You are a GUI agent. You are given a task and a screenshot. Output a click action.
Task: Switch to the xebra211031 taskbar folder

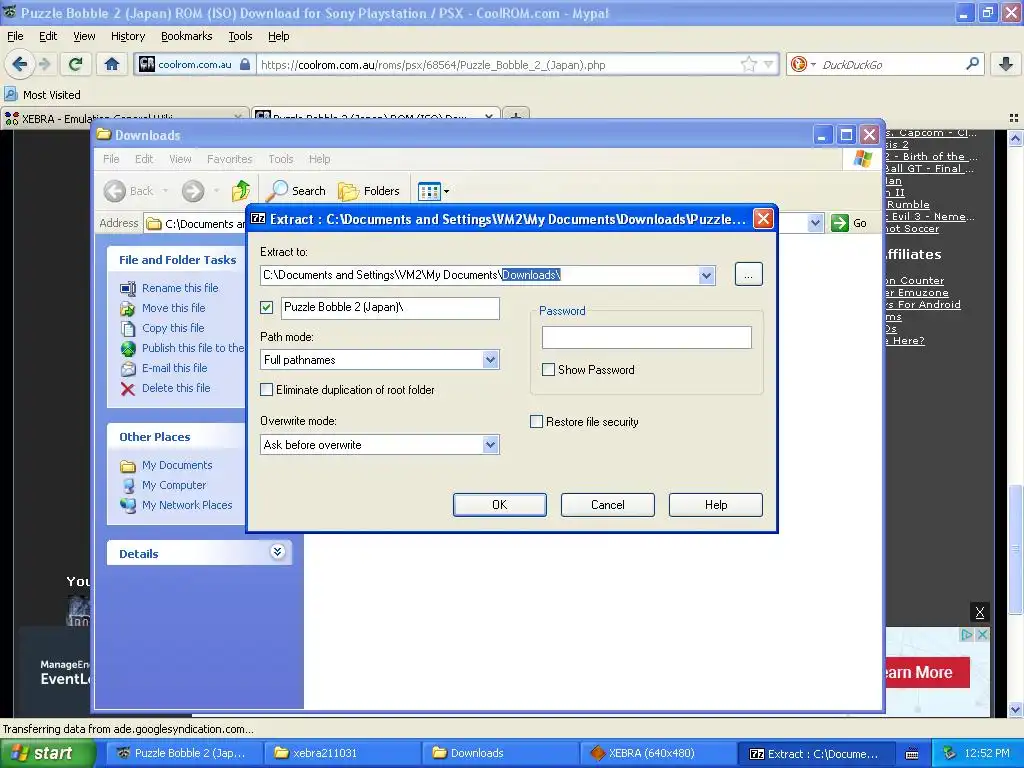(340, 753)
